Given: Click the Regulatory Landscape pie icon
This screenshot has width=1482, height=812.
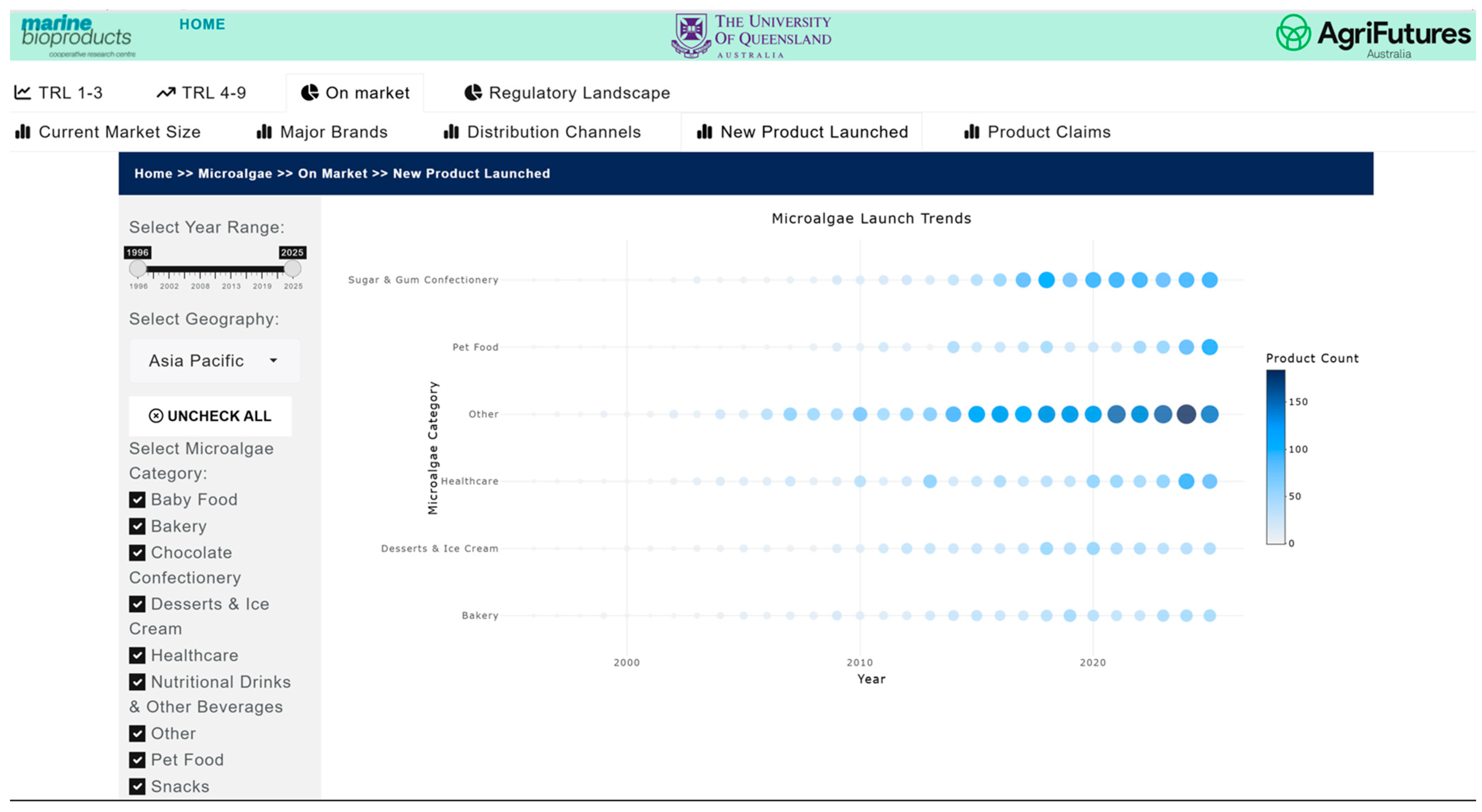Looking at the screenshot, I should pyautogui.click(x=473, y=92).
